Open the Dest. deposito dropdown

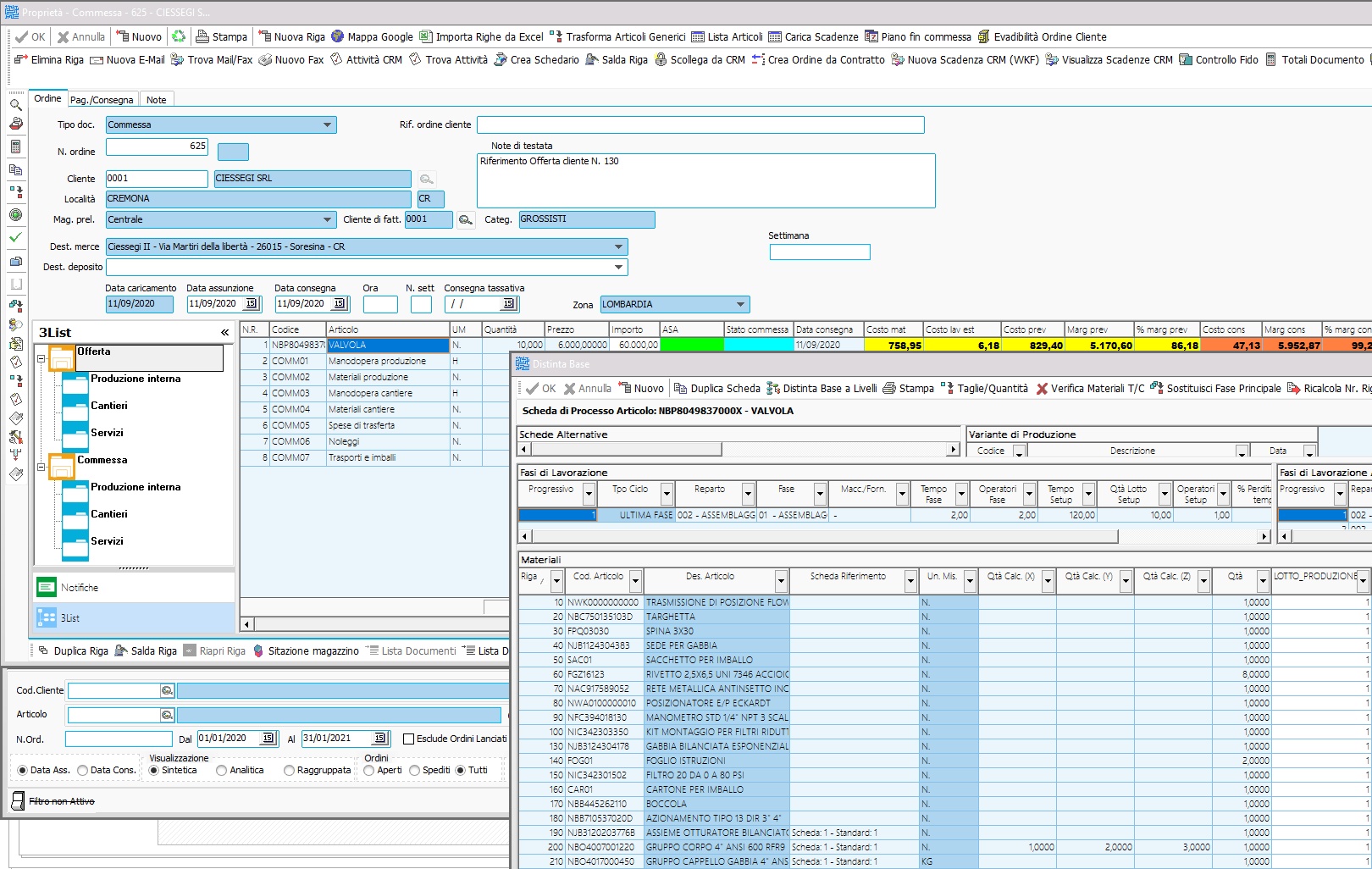click(618, 267)
